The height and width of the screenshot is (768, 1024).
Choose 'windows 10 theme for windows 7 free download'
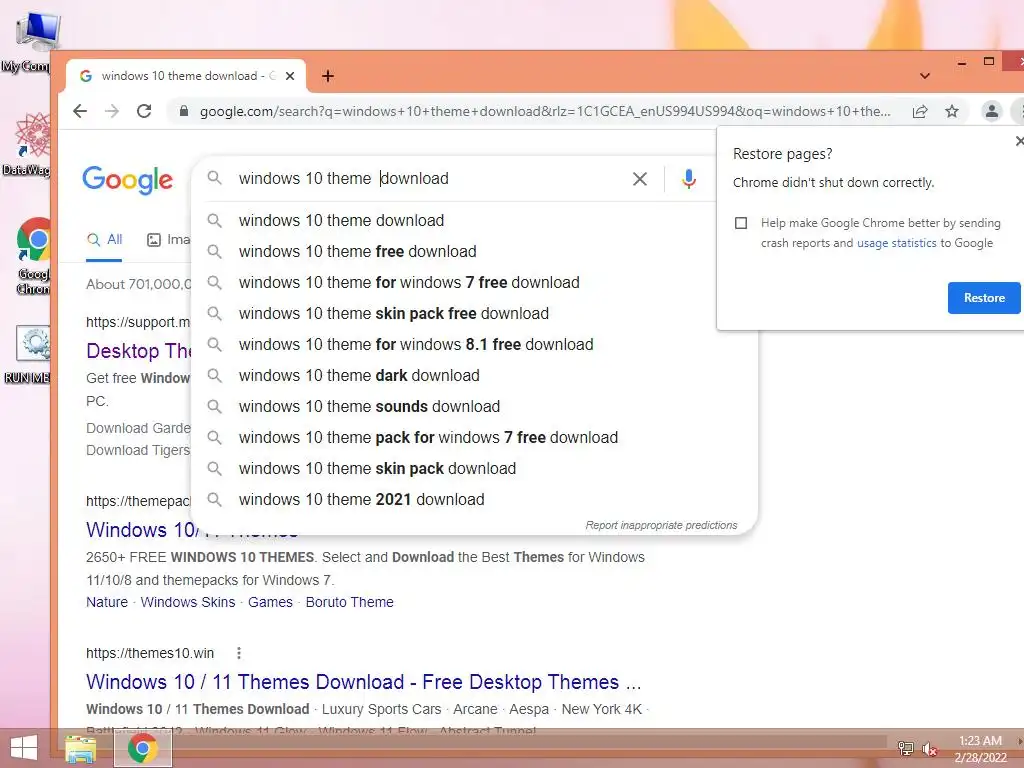pyautogui.click(x=475, y=283)
